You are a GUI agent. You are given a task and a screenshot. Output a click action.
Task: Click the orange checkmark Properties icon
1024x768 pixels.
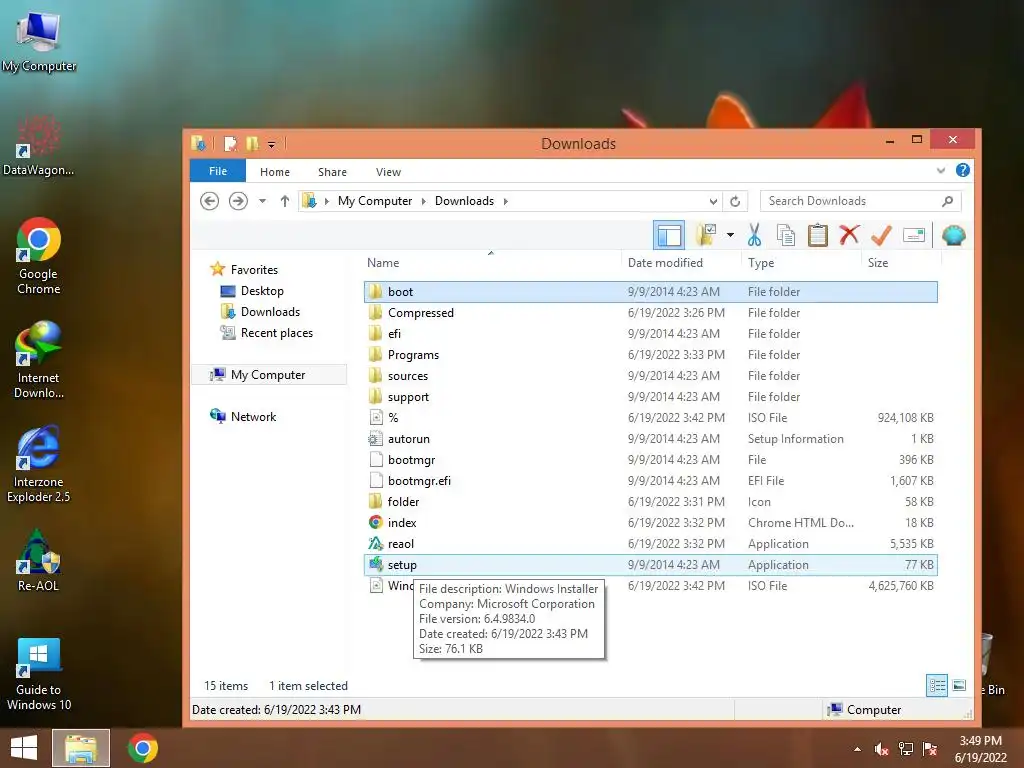[x=881, y=235]
